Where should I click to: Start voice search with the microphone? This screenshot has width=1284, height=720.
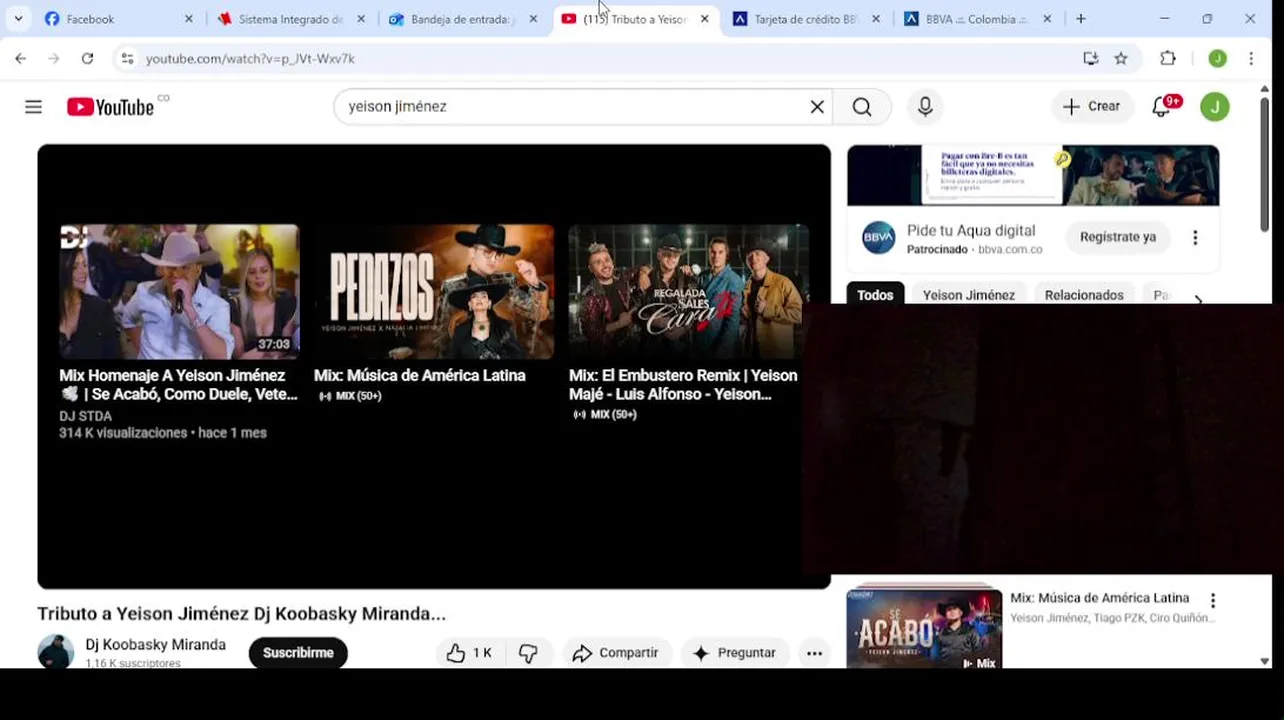[x=925, y=107]
